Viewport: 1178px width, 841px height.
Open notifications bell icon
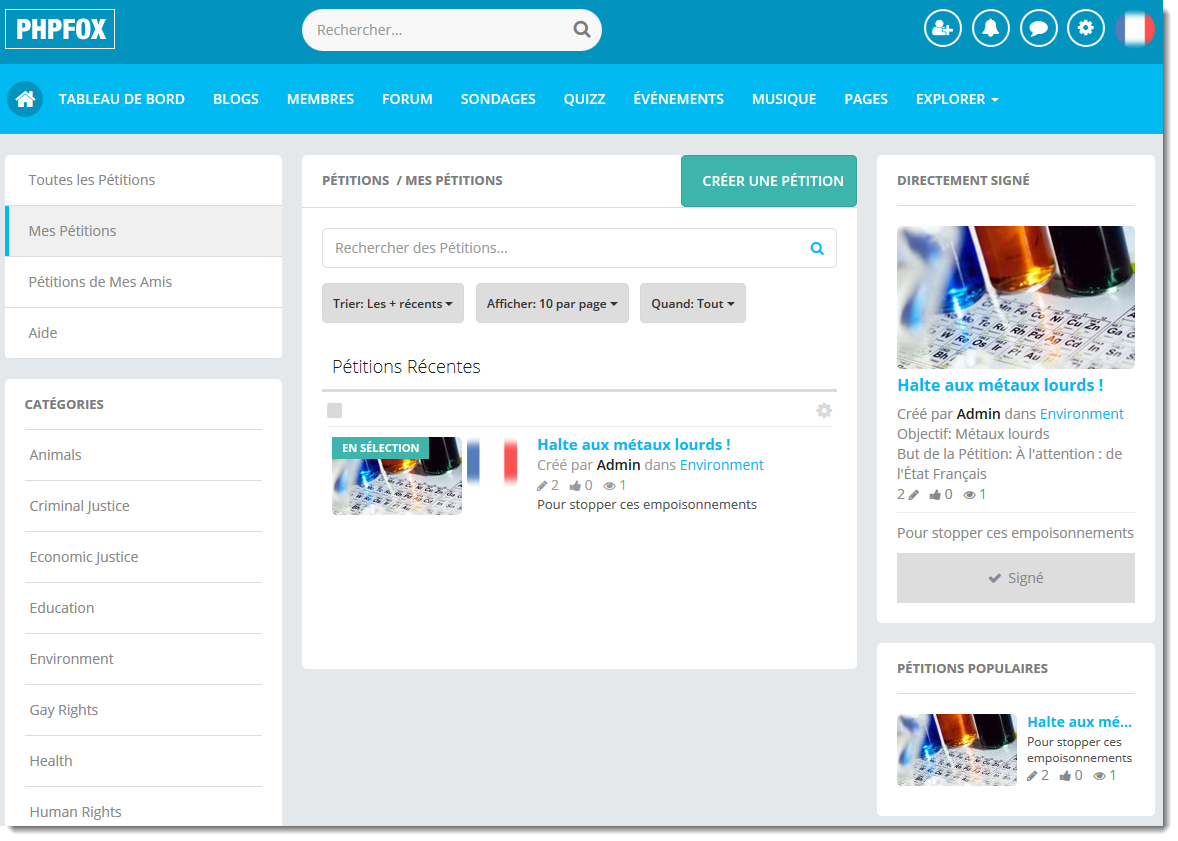(x=990, y=29)
